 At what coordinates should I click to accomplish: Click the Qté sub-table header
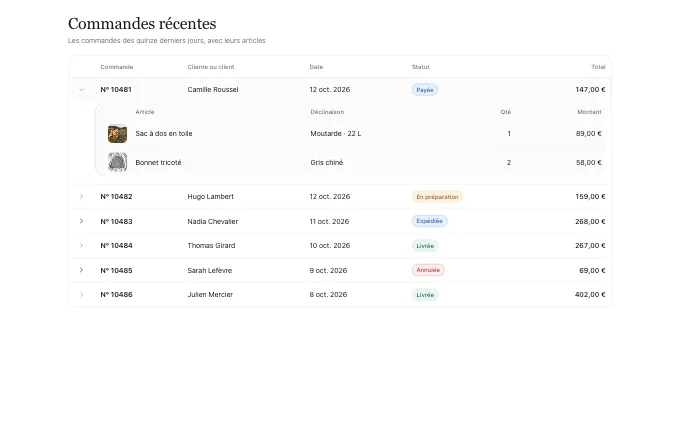506,112
